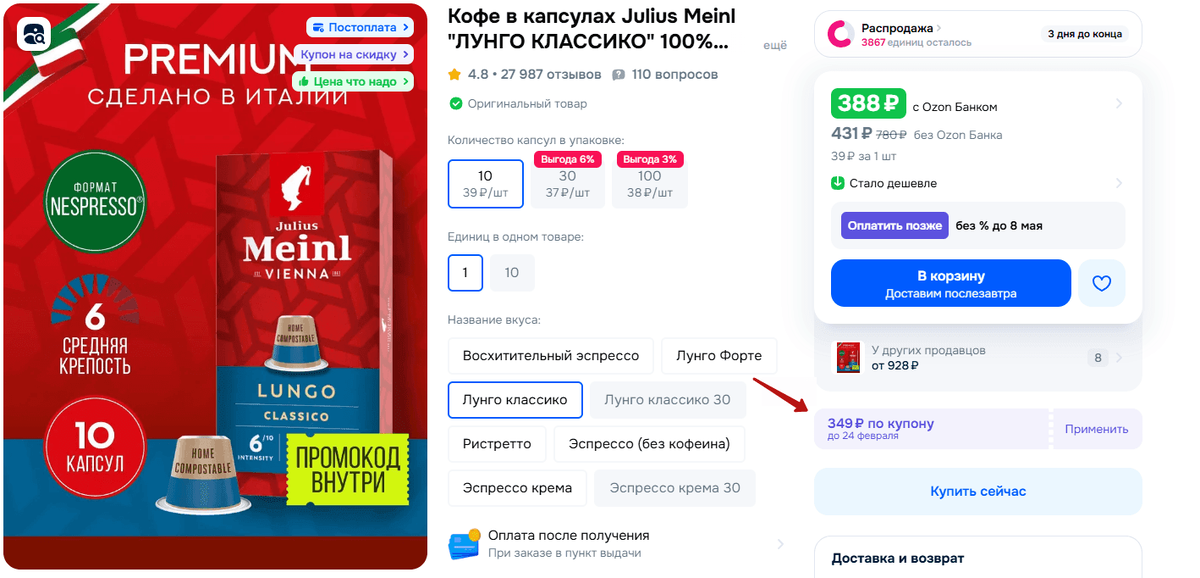The height and width of the screenshot is (578, 1200).
Task: Click the yellow rating star icon
Action: [455, 75]
